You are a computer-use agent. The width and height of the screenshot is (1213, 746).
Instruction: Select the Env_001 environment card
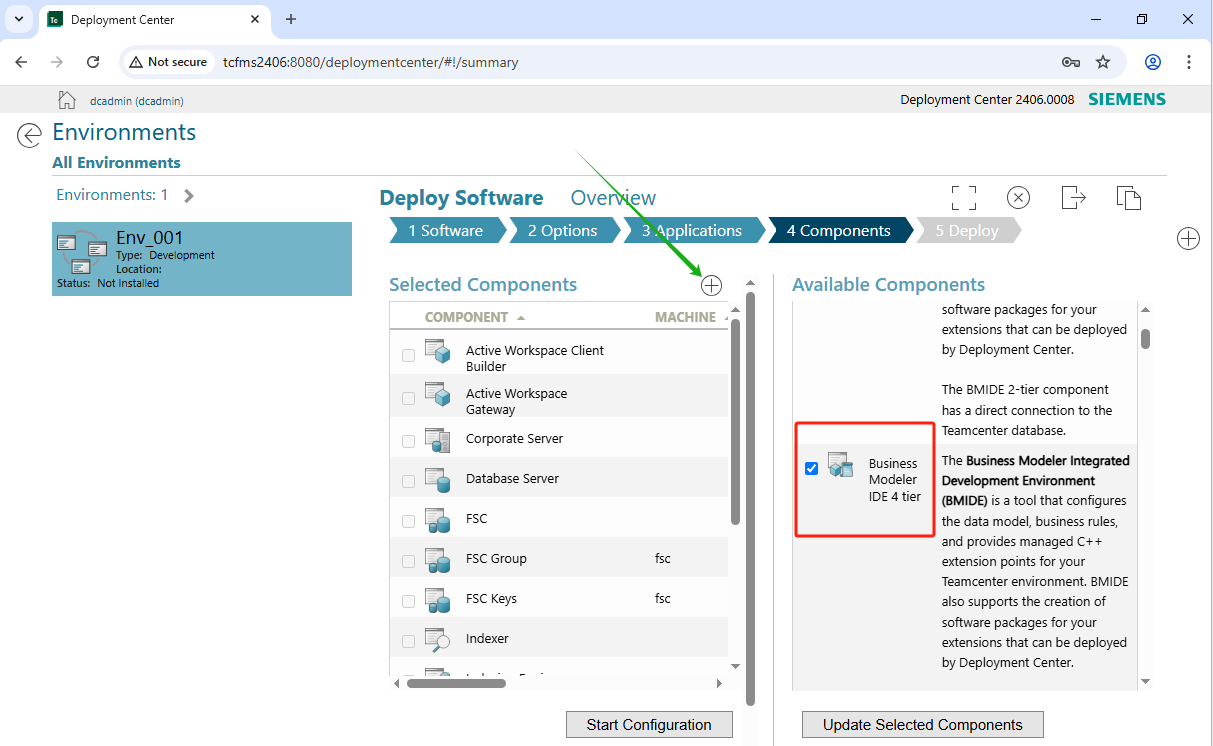click(x=202, y=259)
